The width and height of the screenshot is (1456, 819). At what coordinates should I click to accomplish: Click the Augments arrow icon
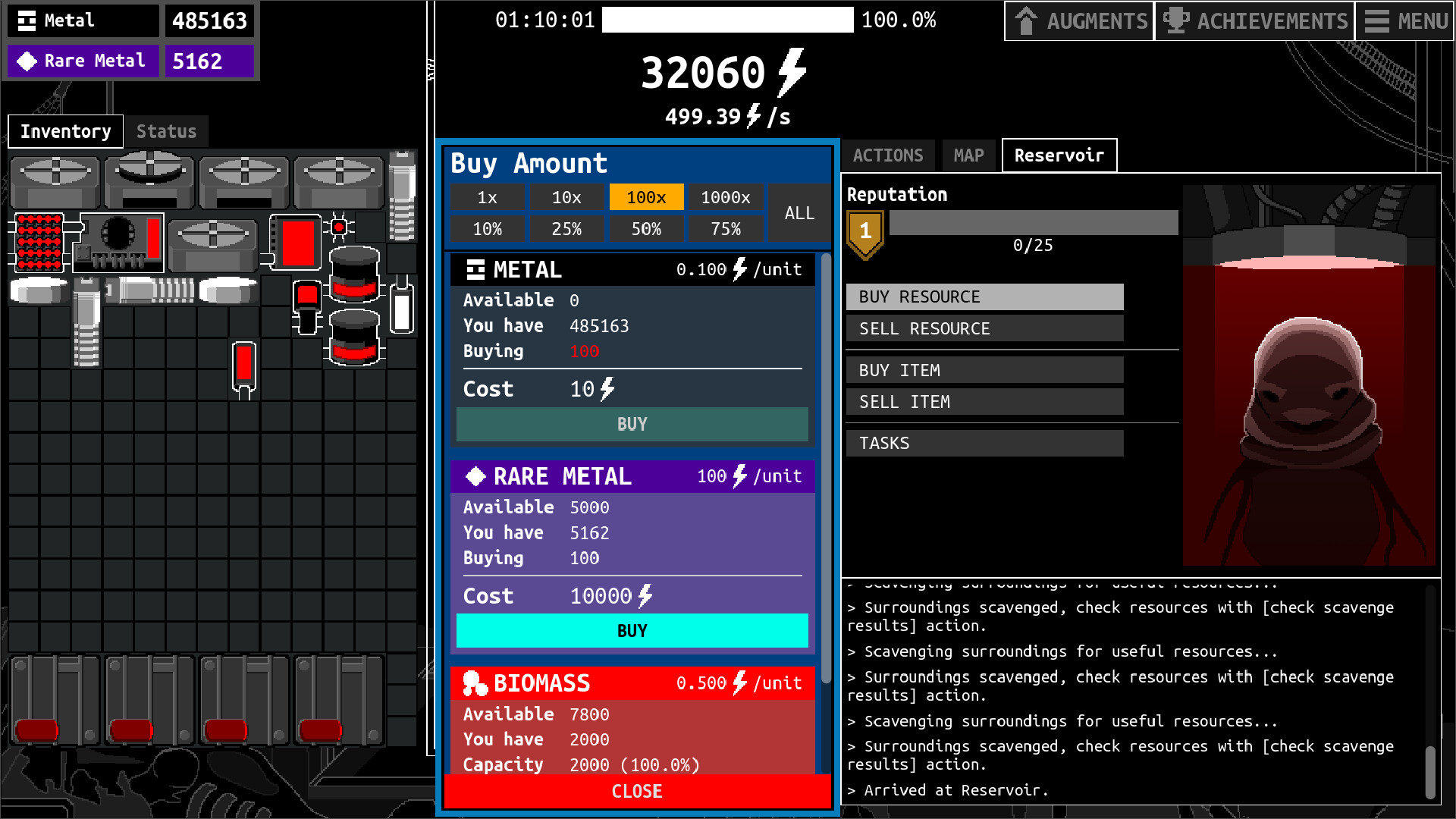tap(1026, 20)
